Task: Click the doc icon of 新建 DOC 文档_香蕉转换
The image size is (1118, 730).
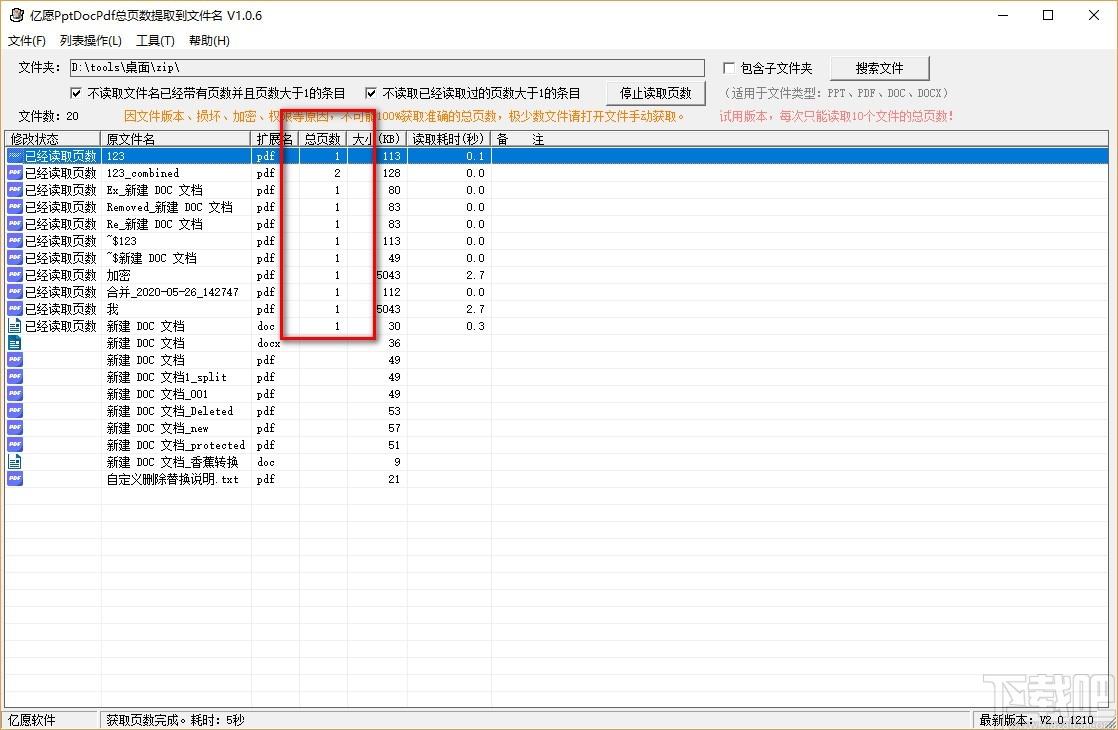Action: pyautogui.click(x=14, y=462)
